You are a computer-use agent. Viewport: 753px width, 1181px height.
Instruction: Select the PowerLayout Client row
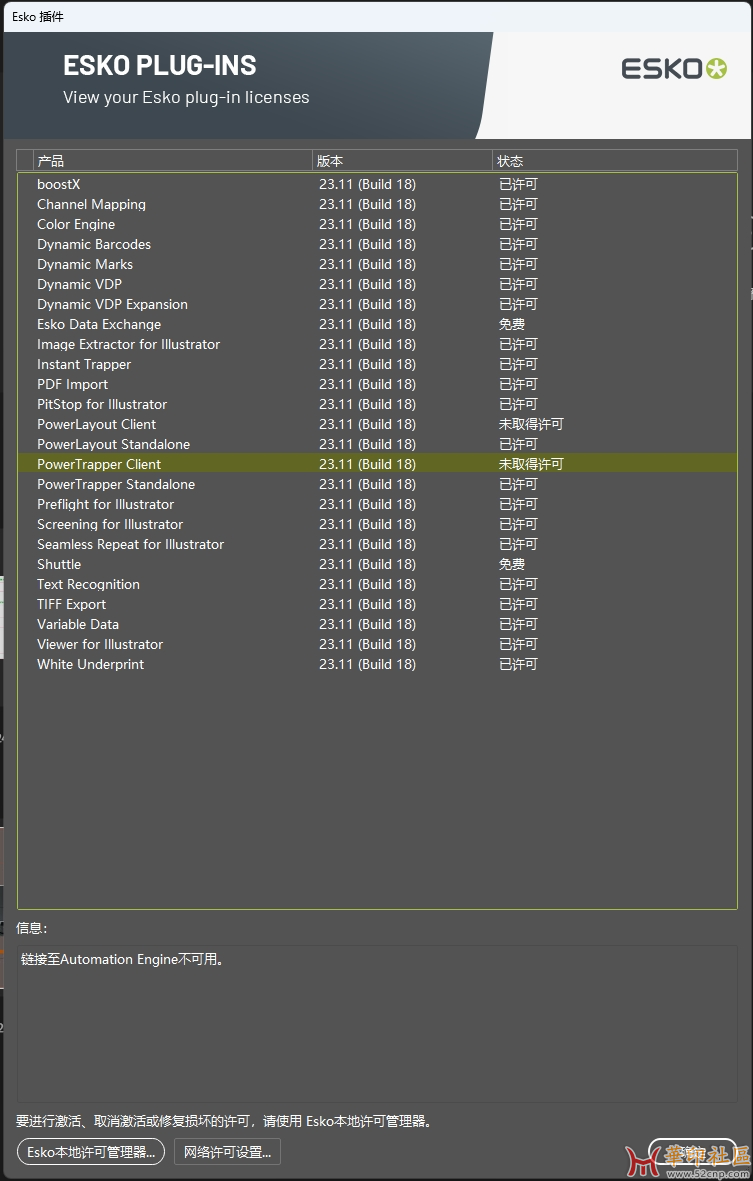(377, 423)
